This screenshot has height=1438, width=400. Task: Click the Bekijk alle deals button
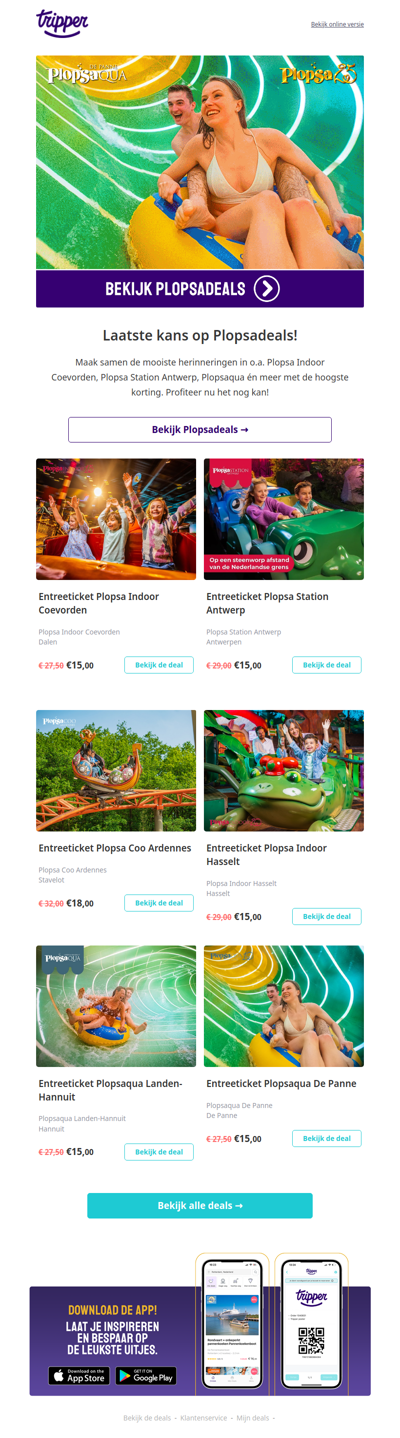pyautogui.click(x=200, y=1205)
